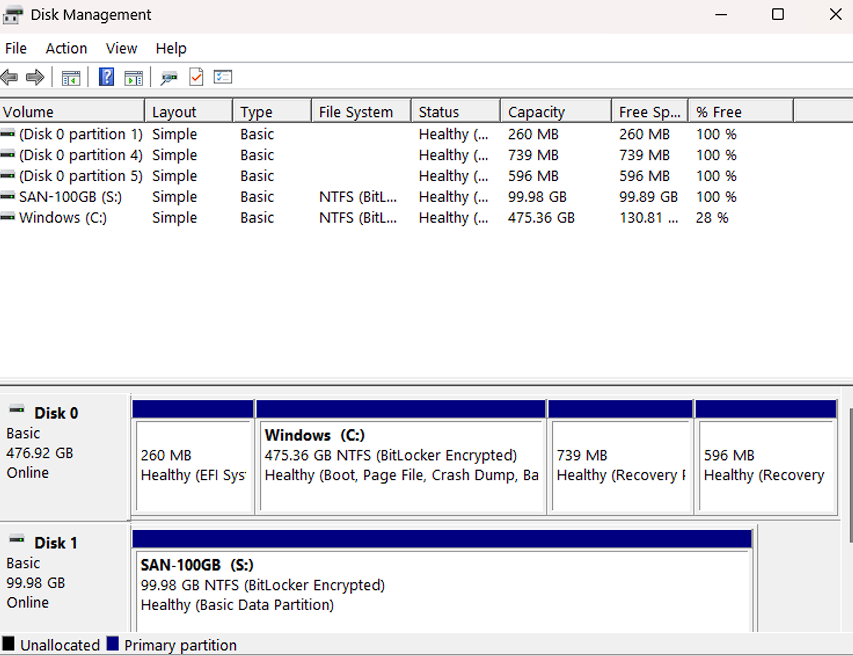Open the File menu
This screenshot has height=656, width=853.
[x=15, y=48]
